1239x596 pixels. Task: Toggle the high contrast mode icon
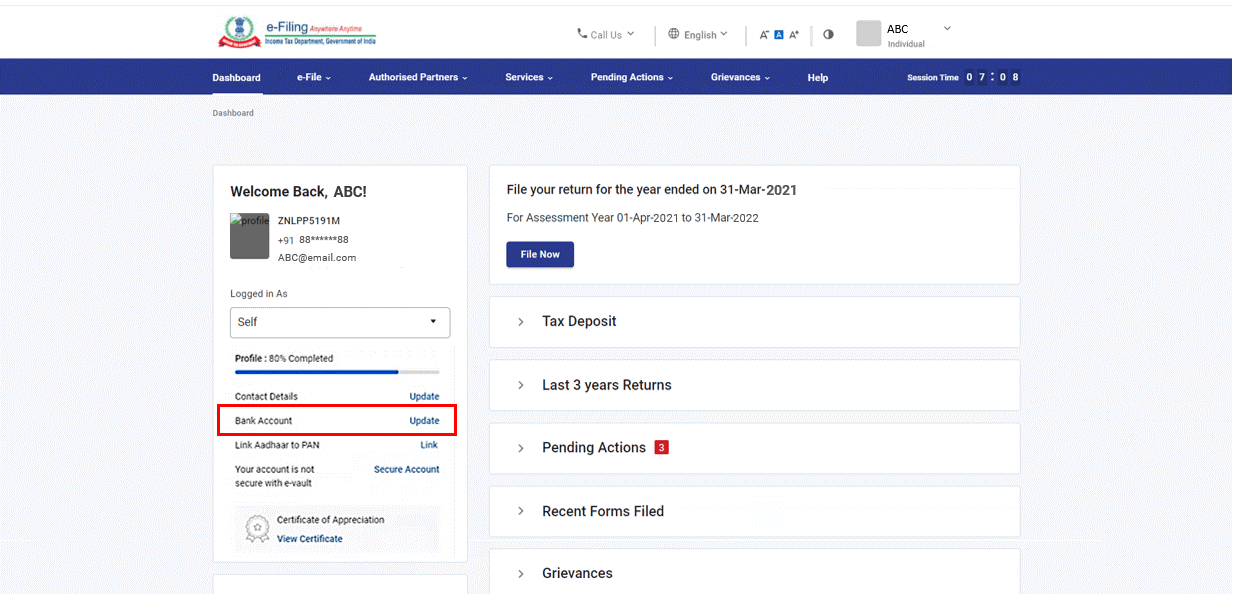(828, 35)
